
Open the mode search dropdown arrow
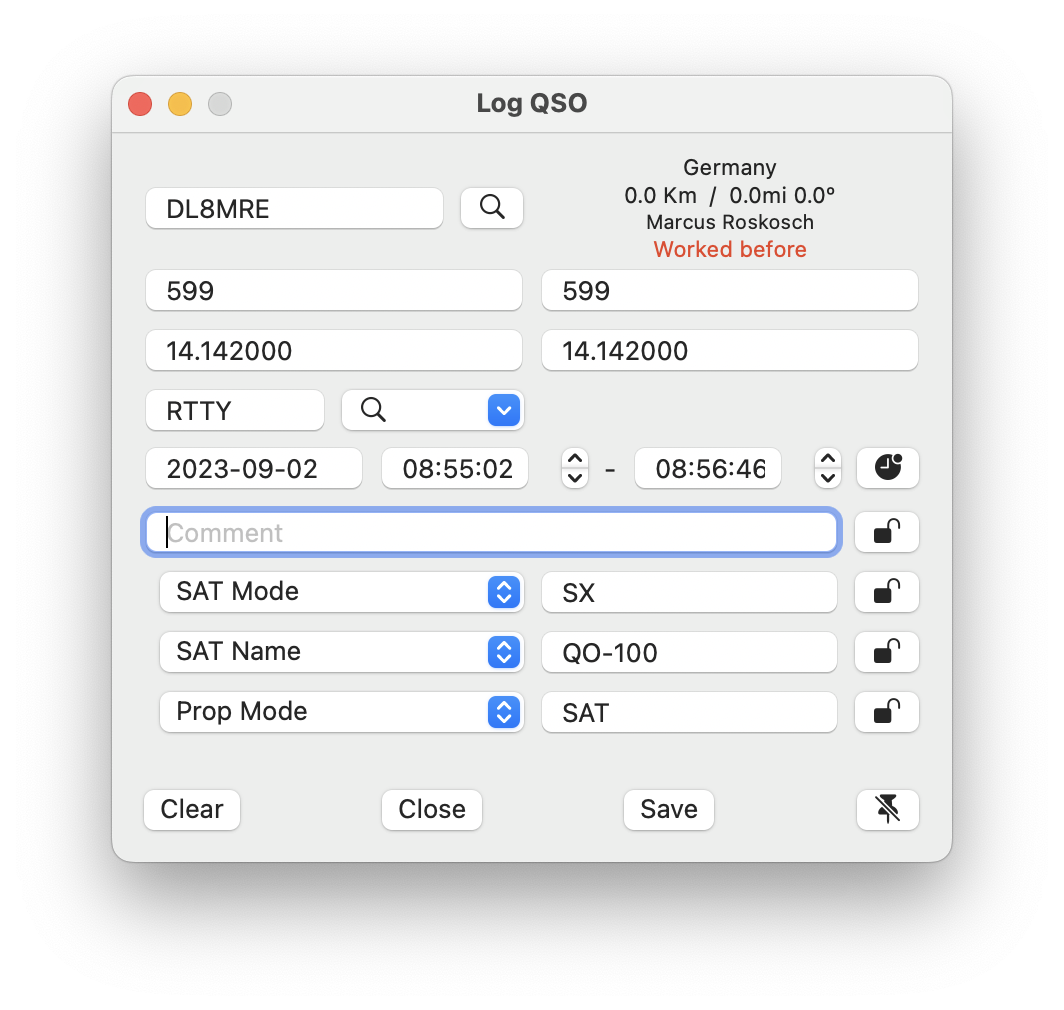click(x=504, y=410)
